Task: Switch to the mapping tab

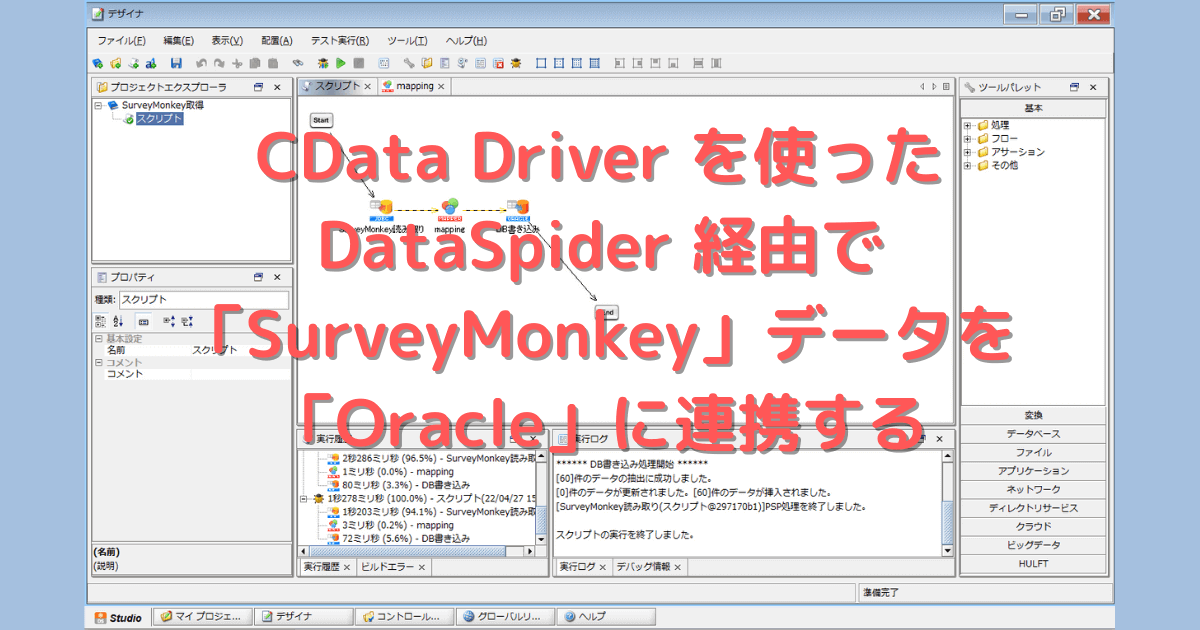Action: point(413,86)
